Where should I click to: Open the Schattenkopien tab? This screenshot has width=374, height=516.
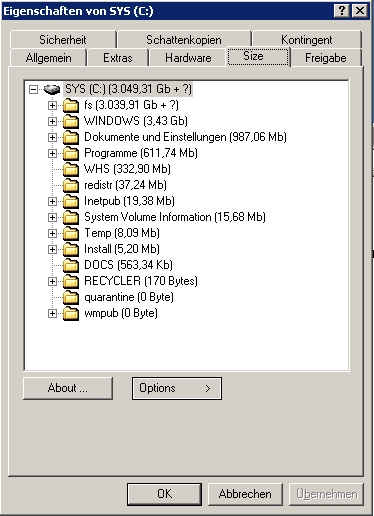[x=184, y=40]
